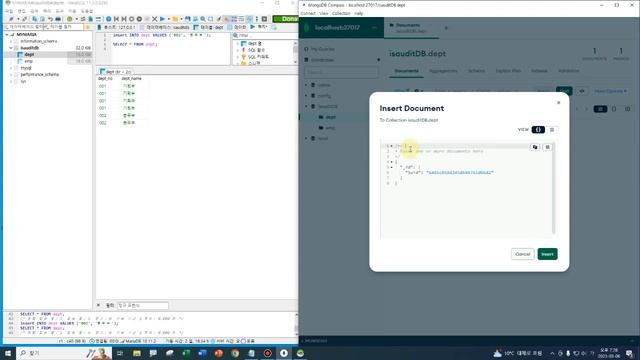
Task: Open a new Compass workspace tab
Action: pos(446,28)
